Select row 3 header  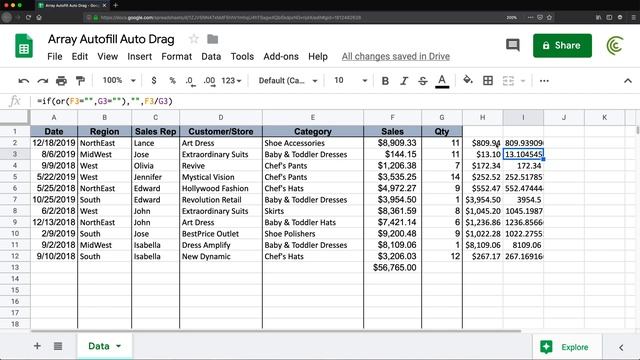[x=15, y=154]
